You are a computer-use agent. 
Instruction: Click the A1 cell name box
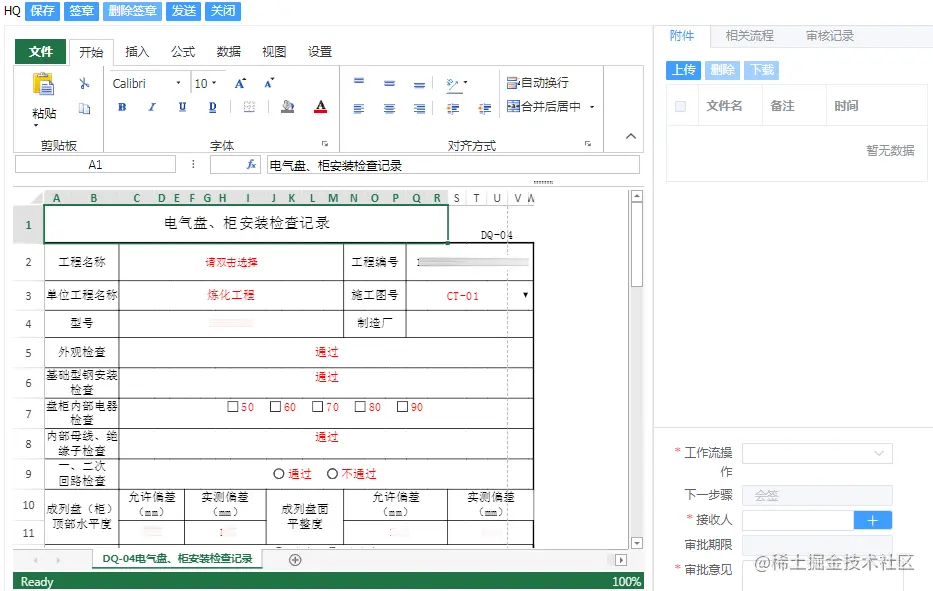pyautogui.click(x=95, y=165)
